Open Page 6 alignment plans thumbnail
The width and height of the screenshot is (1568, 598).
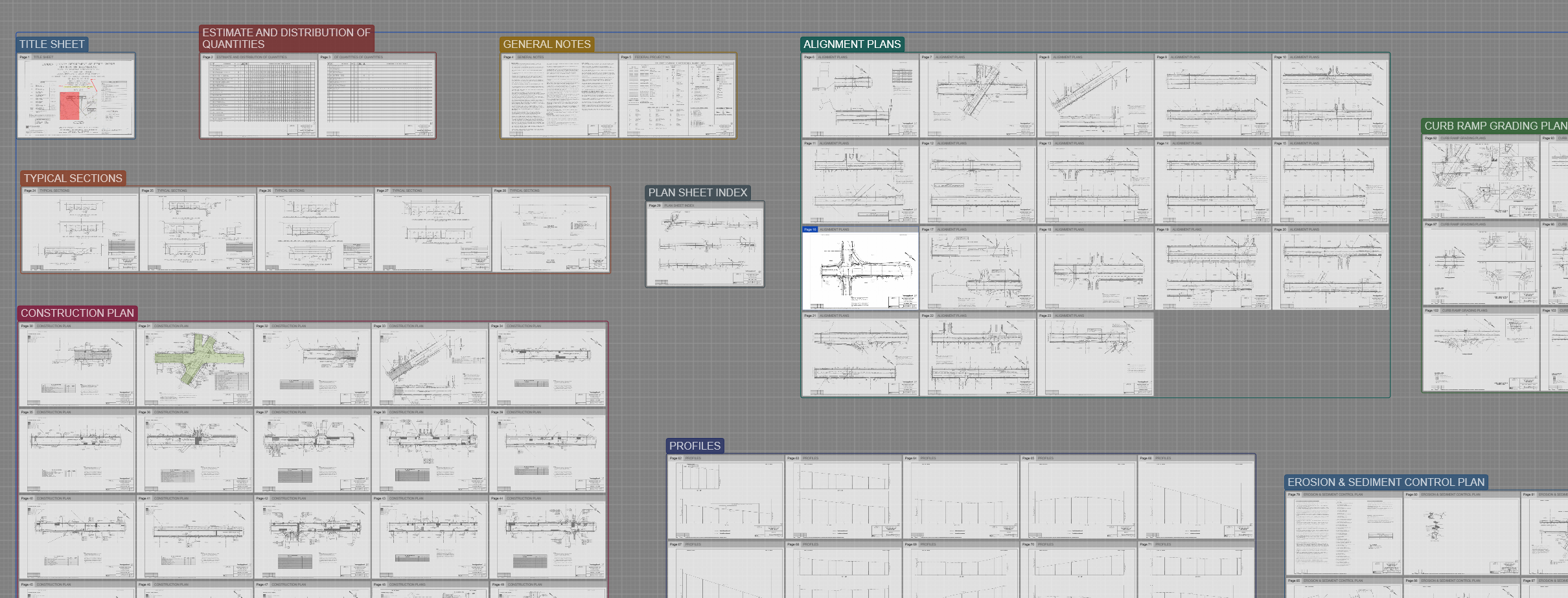(x=860, y=96)
